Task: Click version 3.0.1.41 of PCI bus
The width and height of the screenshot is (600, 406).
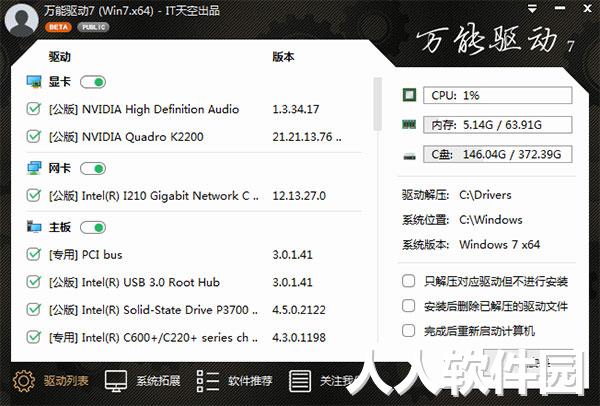Action: [292, 255]
